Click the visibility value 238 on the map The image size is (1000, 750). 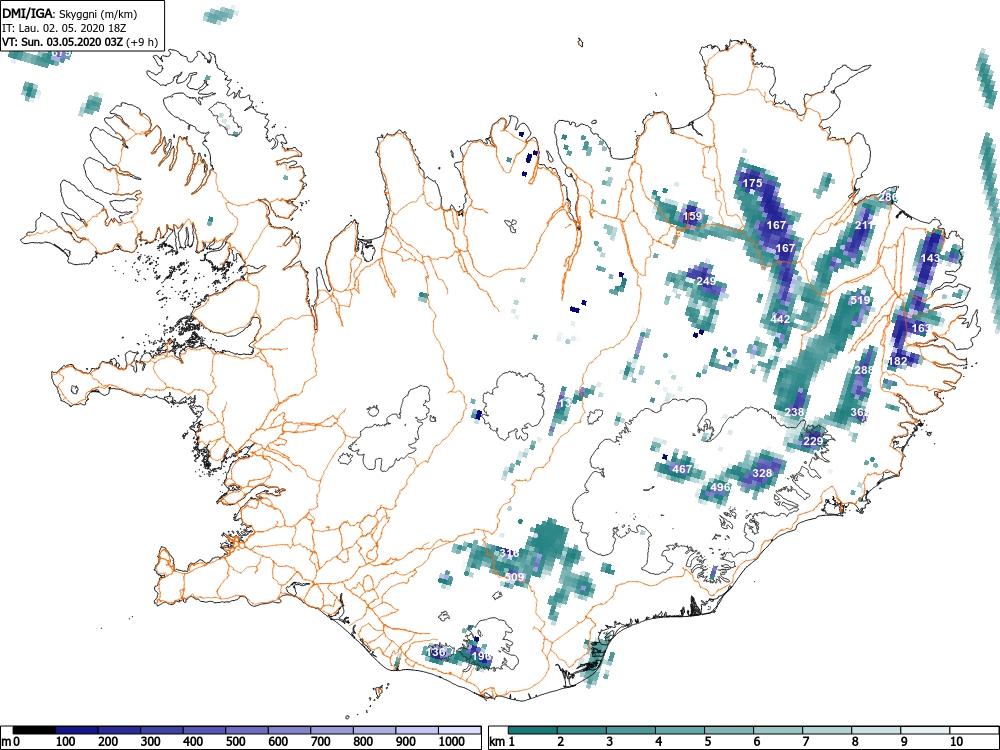[x=794, y=412]
